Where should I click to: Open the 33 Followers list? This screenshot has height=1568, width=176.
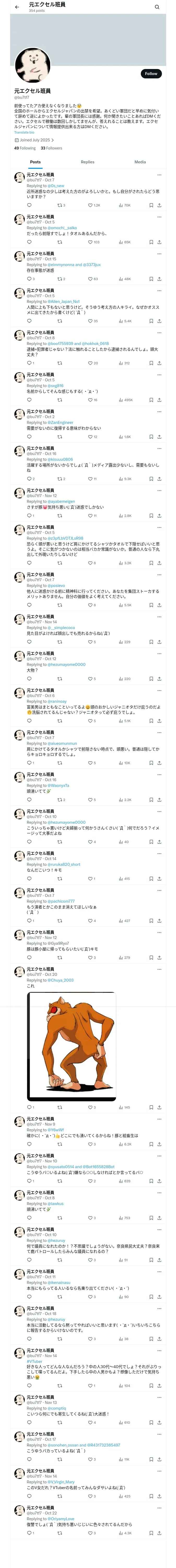(52, 148)
